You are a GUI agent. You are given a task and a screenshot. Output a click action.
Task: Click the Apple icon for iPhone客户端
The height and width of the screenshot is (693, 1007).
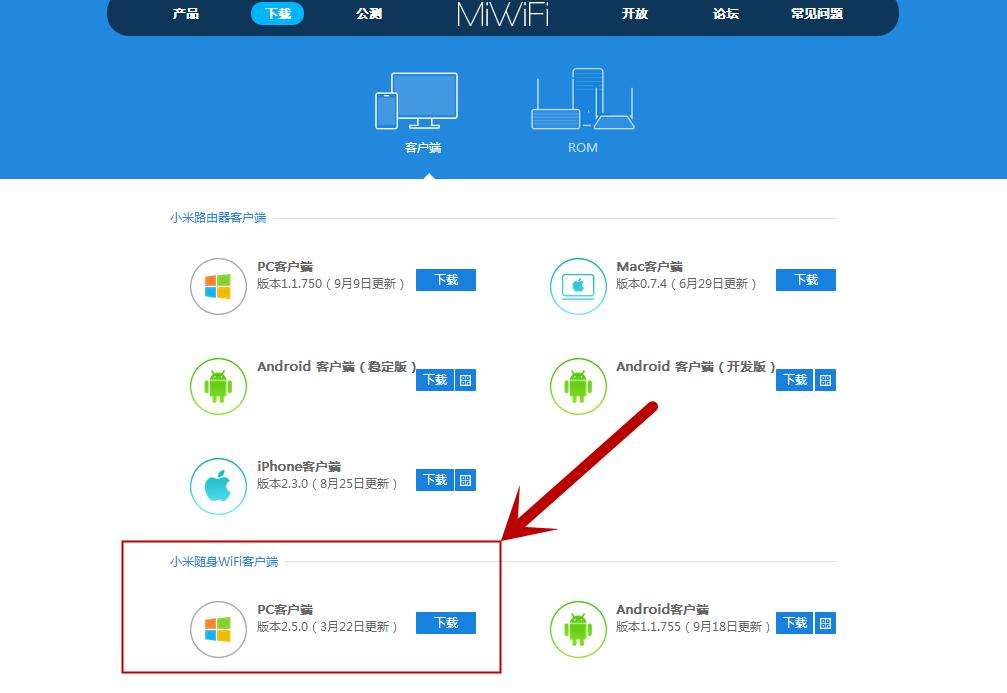[x=218, y=487]
